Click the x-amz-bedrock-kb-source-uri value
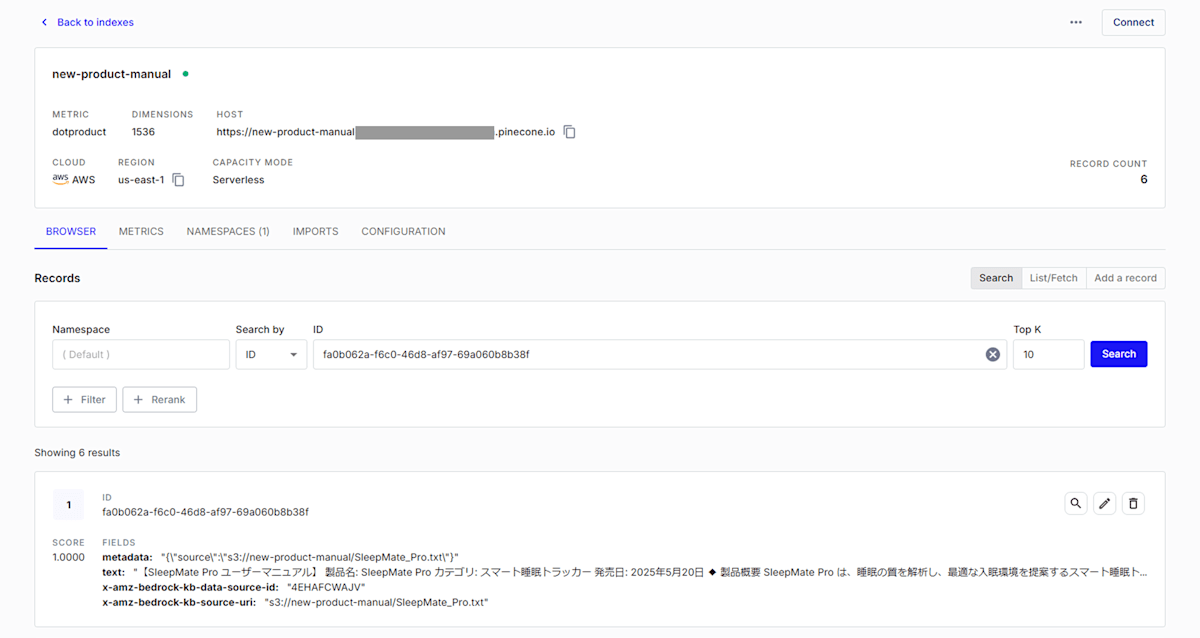 pyautogui.click(x=376, y=603)
